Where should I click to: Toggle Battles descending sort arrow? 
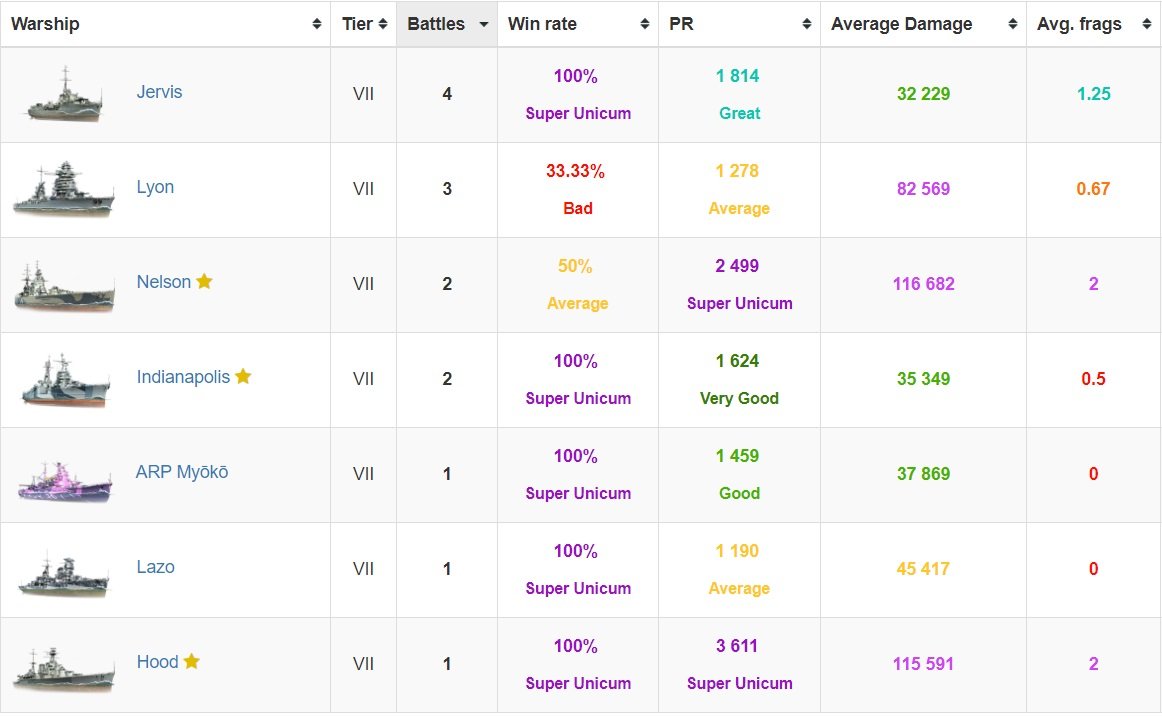pyautogui.click(x=484, y=24)
